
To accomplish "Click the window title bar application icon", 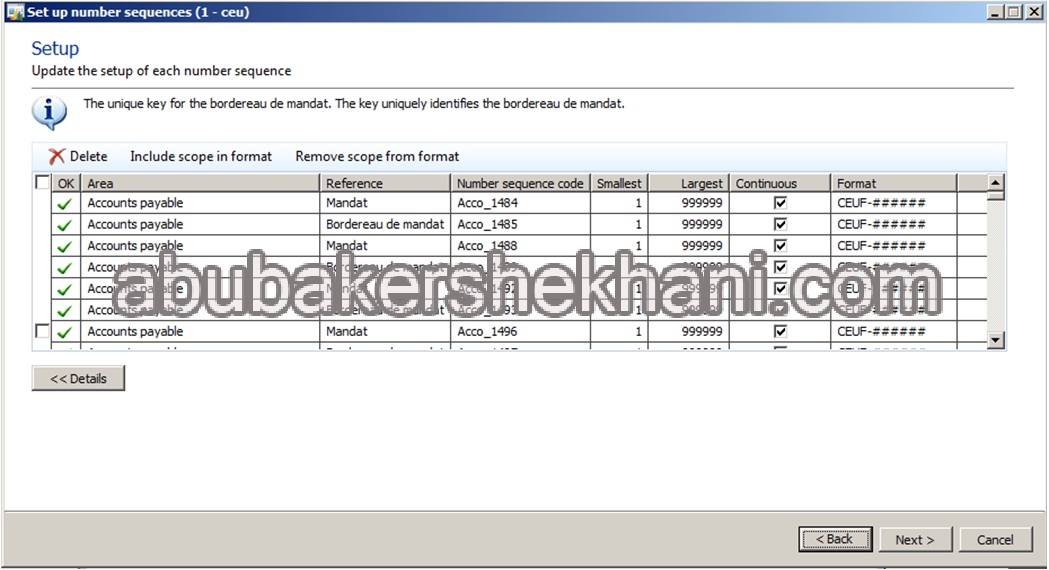I will 15,12.
